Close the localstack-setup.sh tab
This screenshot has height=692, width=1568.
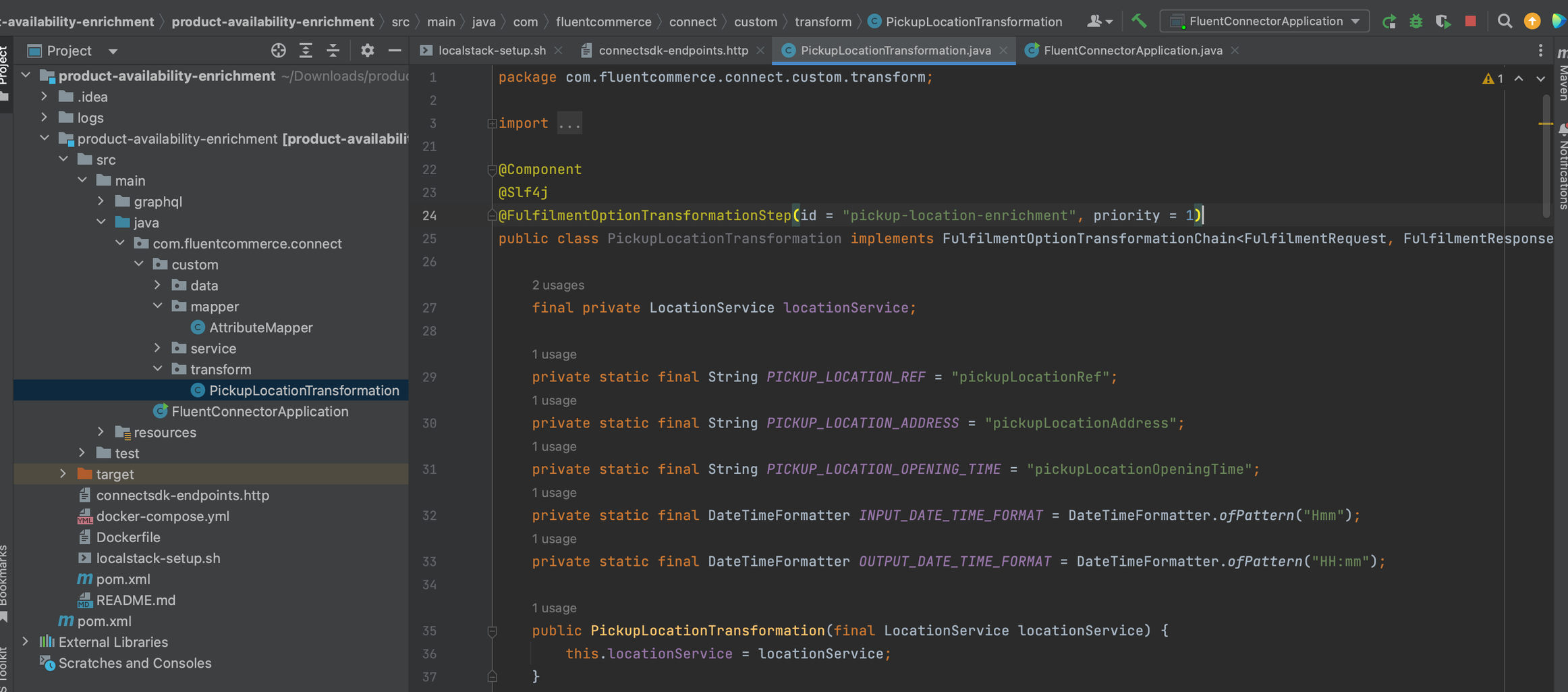coord(558,51)
